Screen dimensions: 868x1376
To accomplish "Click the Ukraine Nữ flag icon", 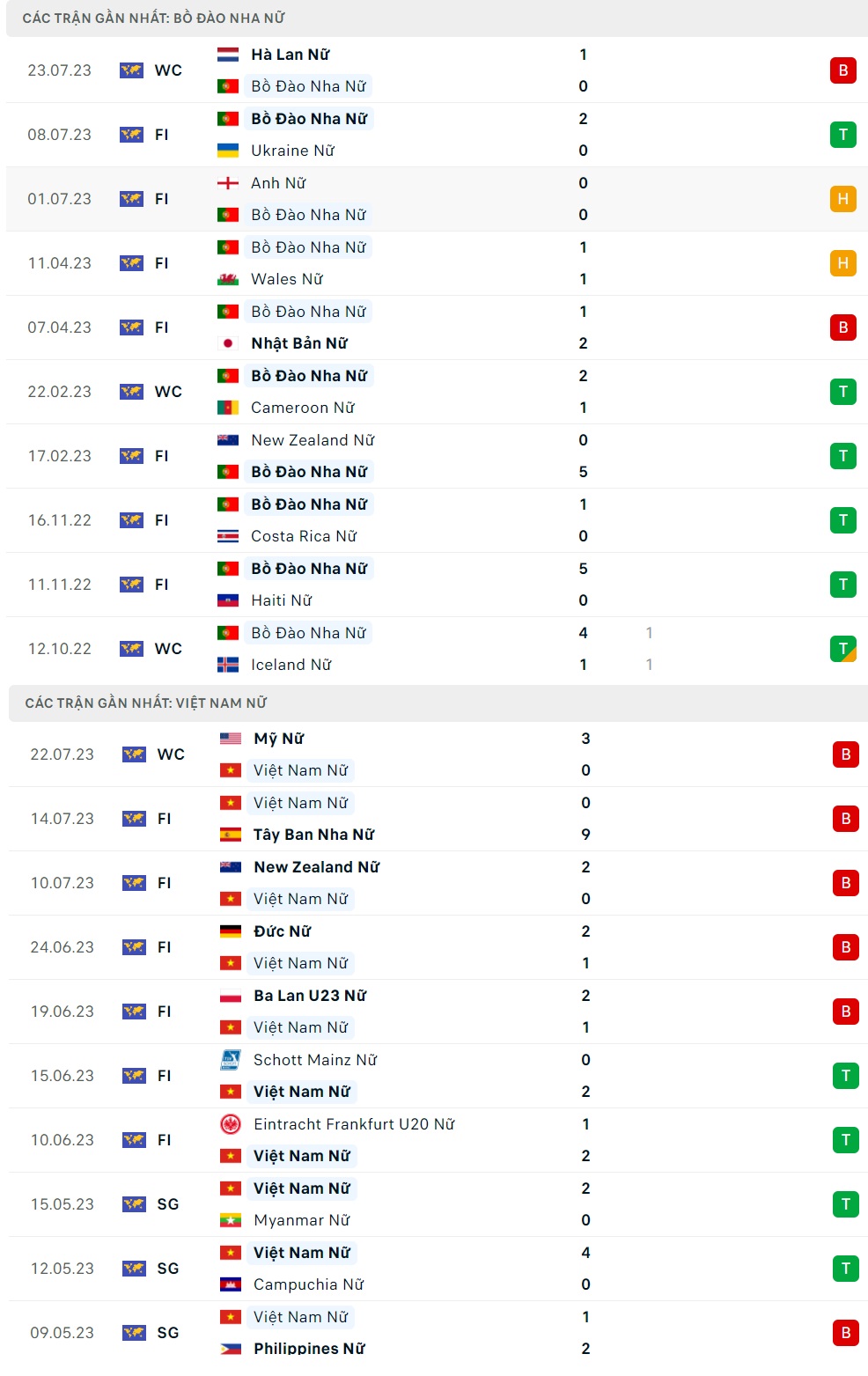I will [x=227, y=151].
